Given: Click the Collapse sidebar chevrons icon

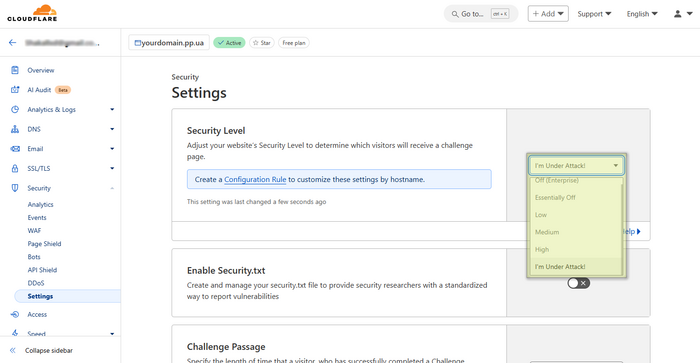Looking at the screenshot, I should click(x=13, y=350).
